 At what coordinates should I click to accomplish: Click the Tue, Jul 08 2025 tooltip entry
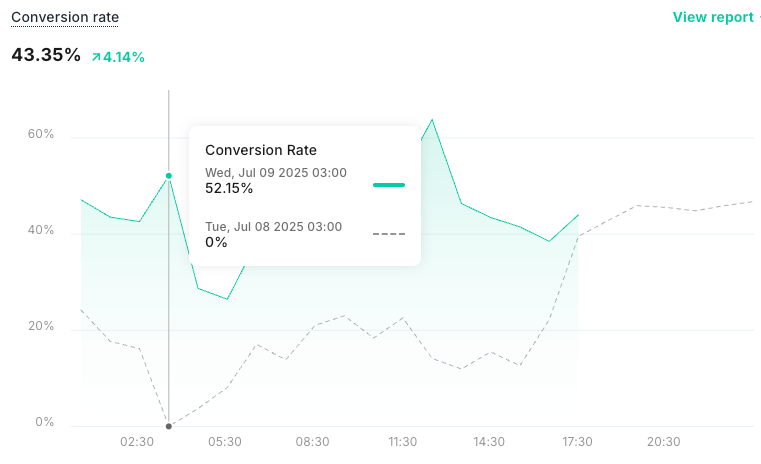(273, 227)
